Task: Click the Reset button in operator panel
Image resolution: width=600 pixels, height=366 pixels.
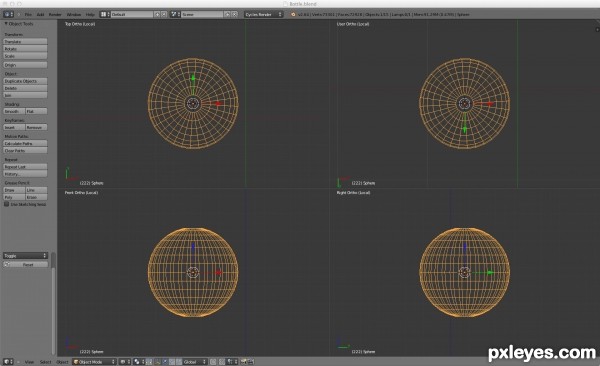Action: click(25, 264)
